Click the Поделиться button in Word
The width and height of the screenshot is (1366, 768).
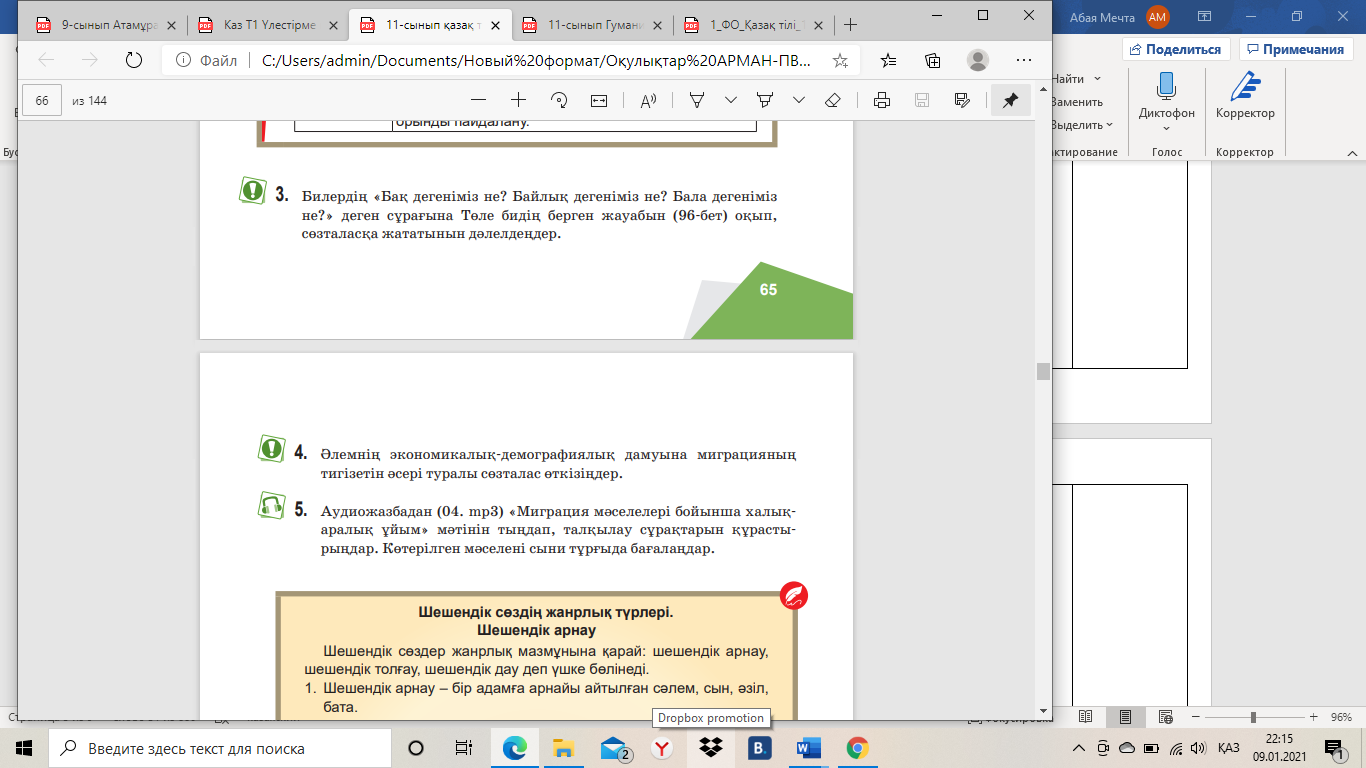point(1176,49)
